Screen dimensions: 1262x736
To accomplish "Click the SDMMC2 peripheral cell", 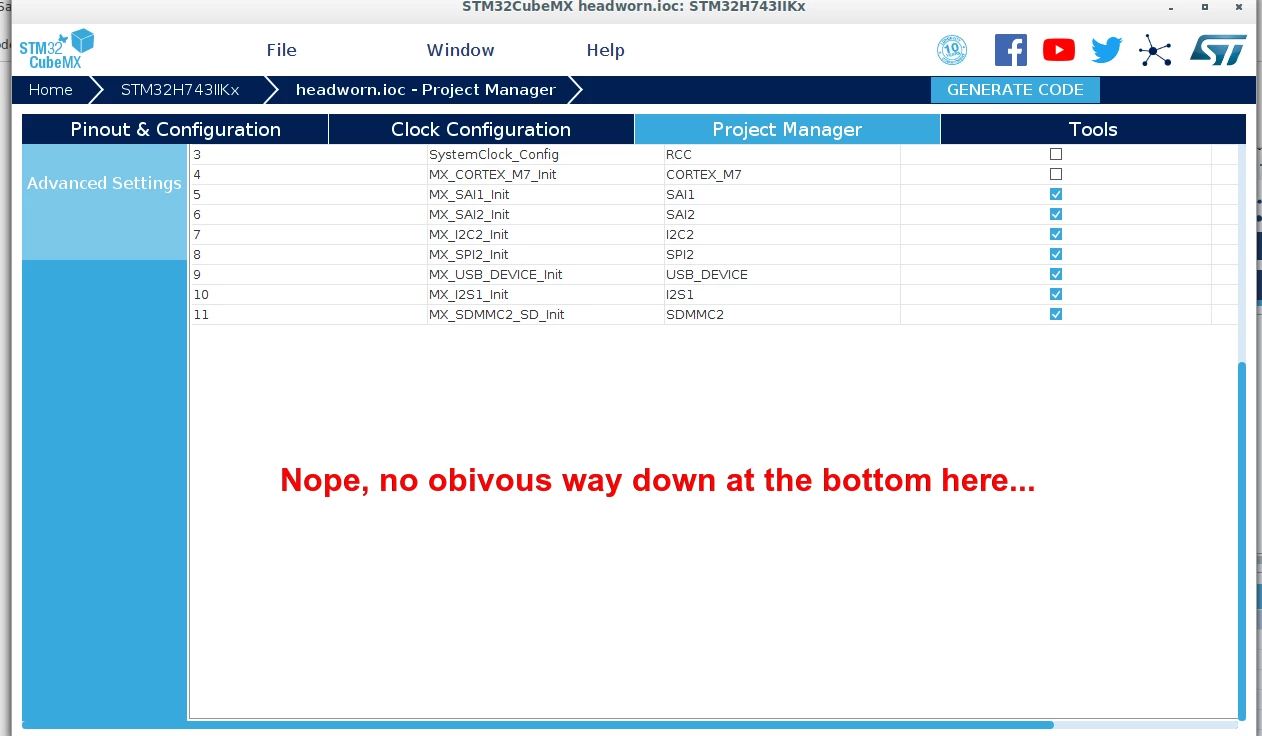I will (782, 315).
